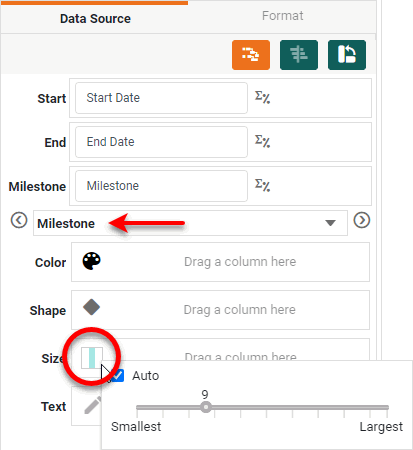Click the Size bar icon
The height and width of the screenshot is (450, 413).
click(x=92, y=358)
